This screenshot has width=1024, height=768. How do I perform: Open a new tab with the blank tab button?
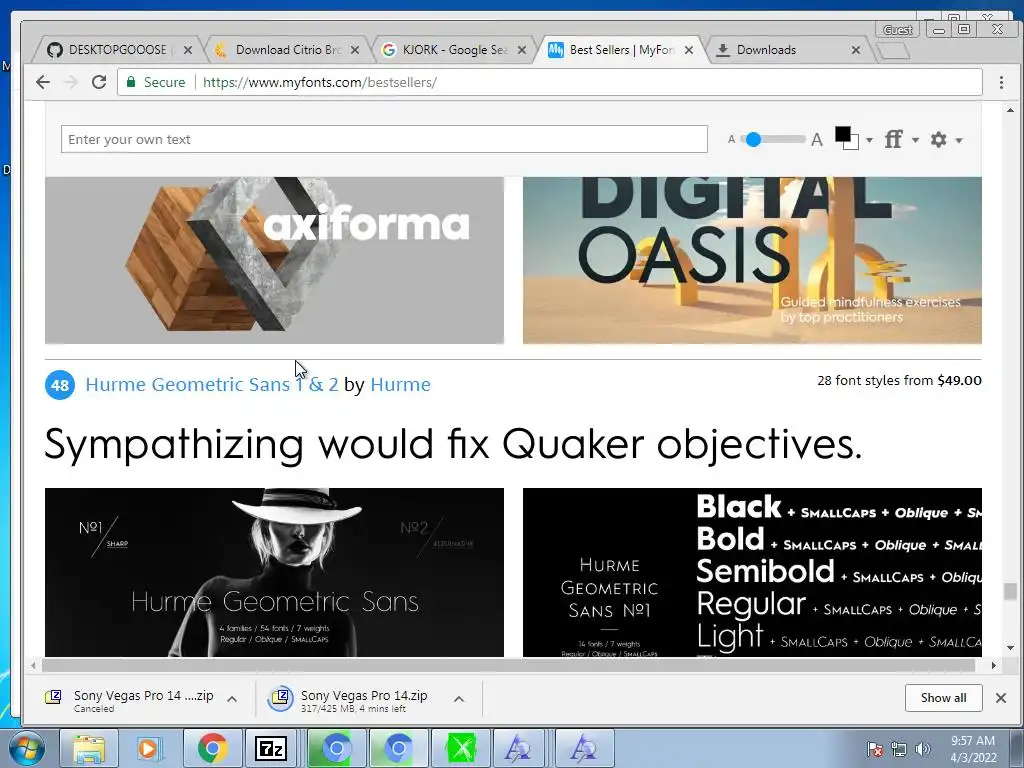(893, 50)
